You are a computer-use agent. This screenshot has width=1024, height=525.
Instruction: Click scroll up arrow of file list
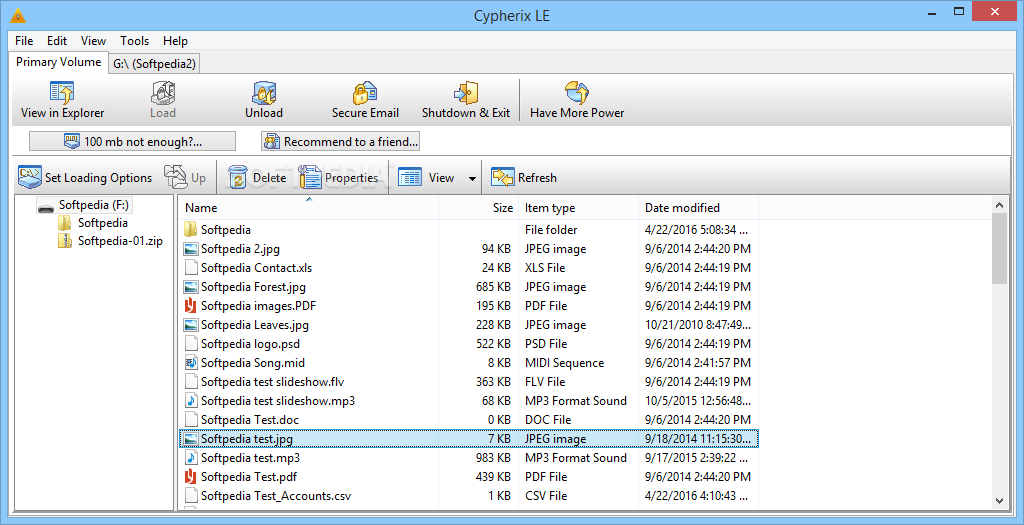pyautogui.click(x=999, y=205)
